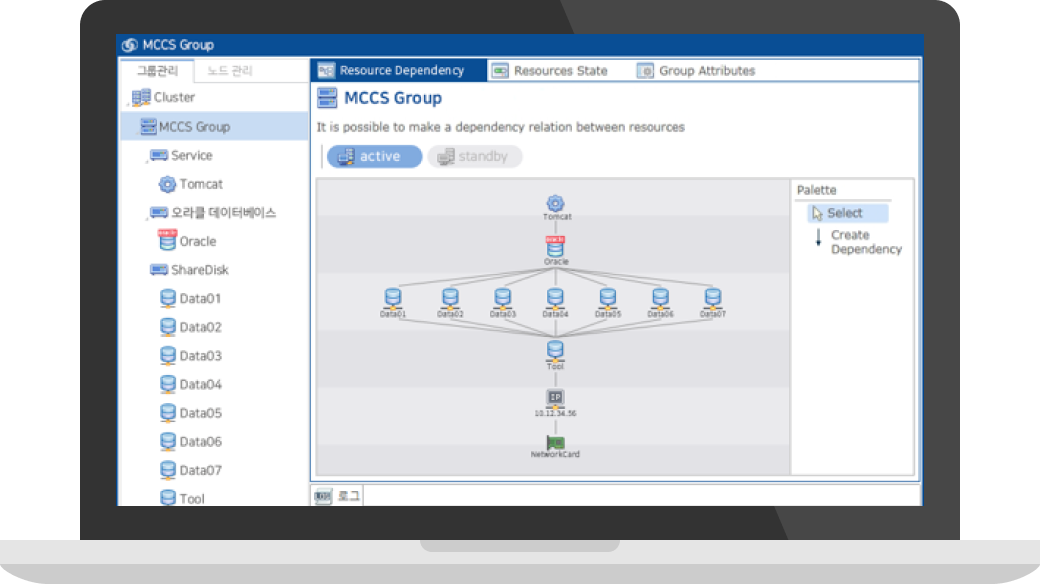Open the 로그 panel at the bottom
Image resolution: width=1040 pixels, height=584 pixels.
click(x=339, y=496)
